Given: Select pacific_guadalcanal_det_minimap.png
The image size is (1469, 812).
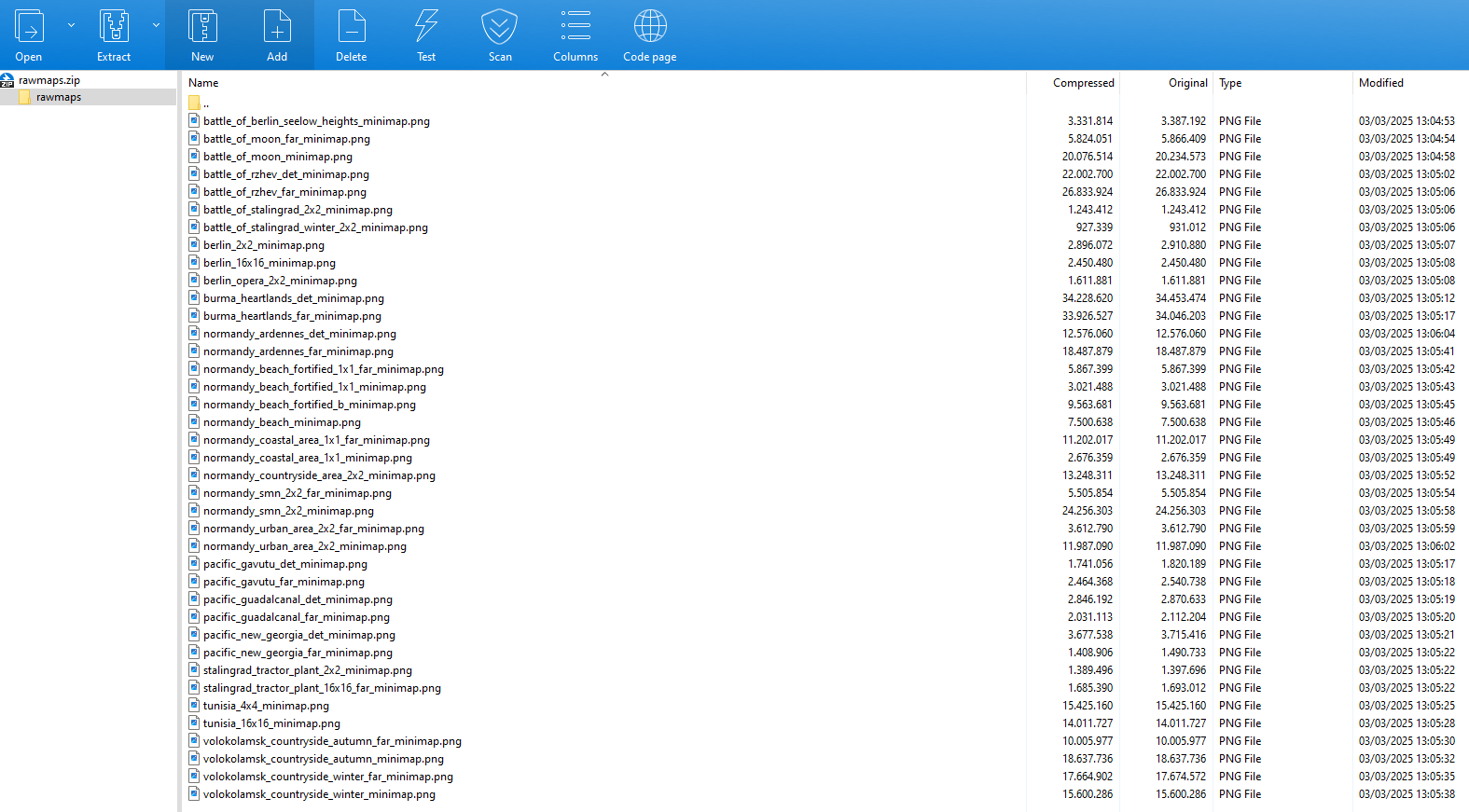Looking at the screenshot, I should point(298,599).
